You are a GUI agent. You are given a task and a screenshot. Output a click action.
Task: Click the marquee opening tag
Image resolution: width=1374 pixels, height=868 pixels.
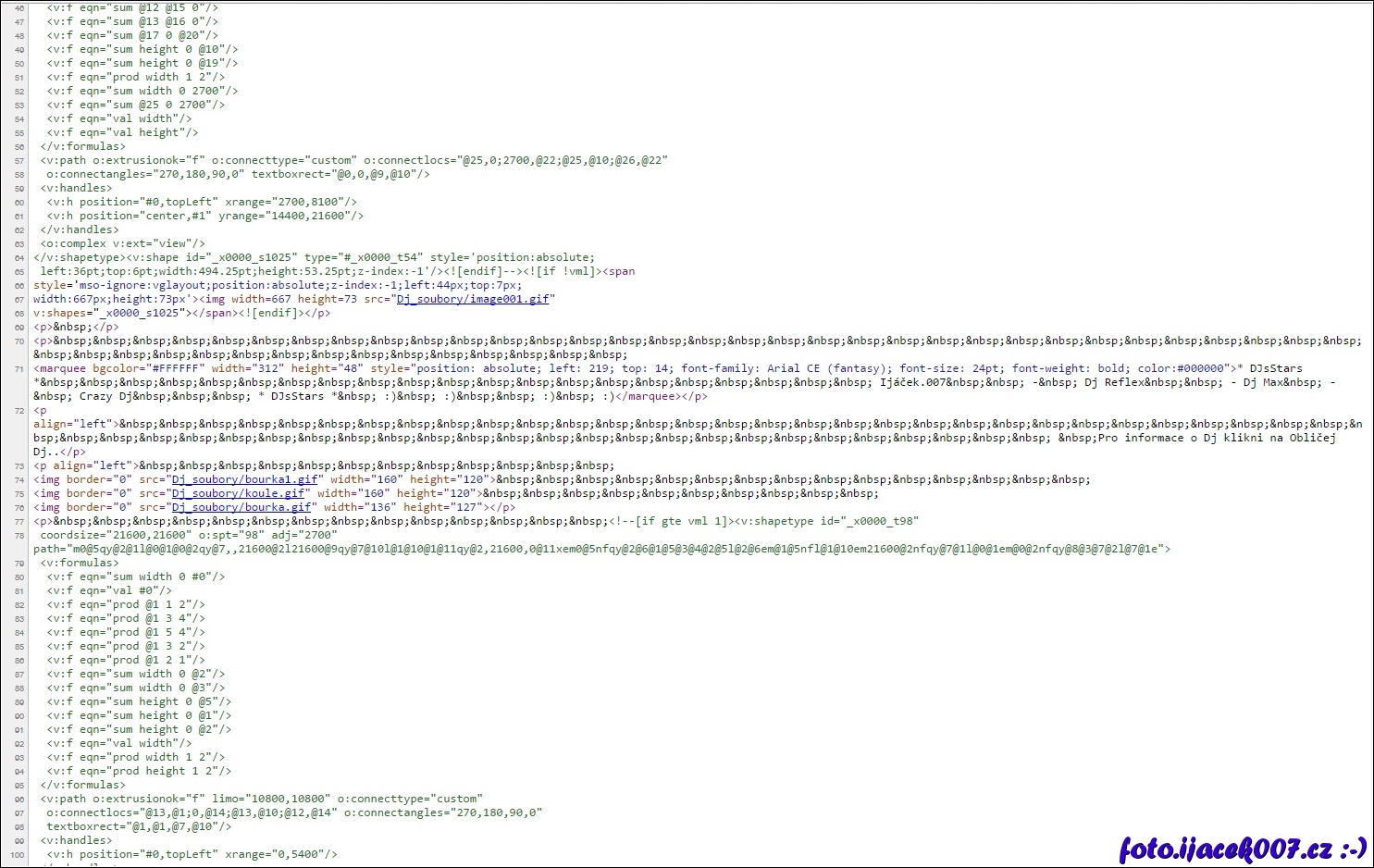click(60, 368)
